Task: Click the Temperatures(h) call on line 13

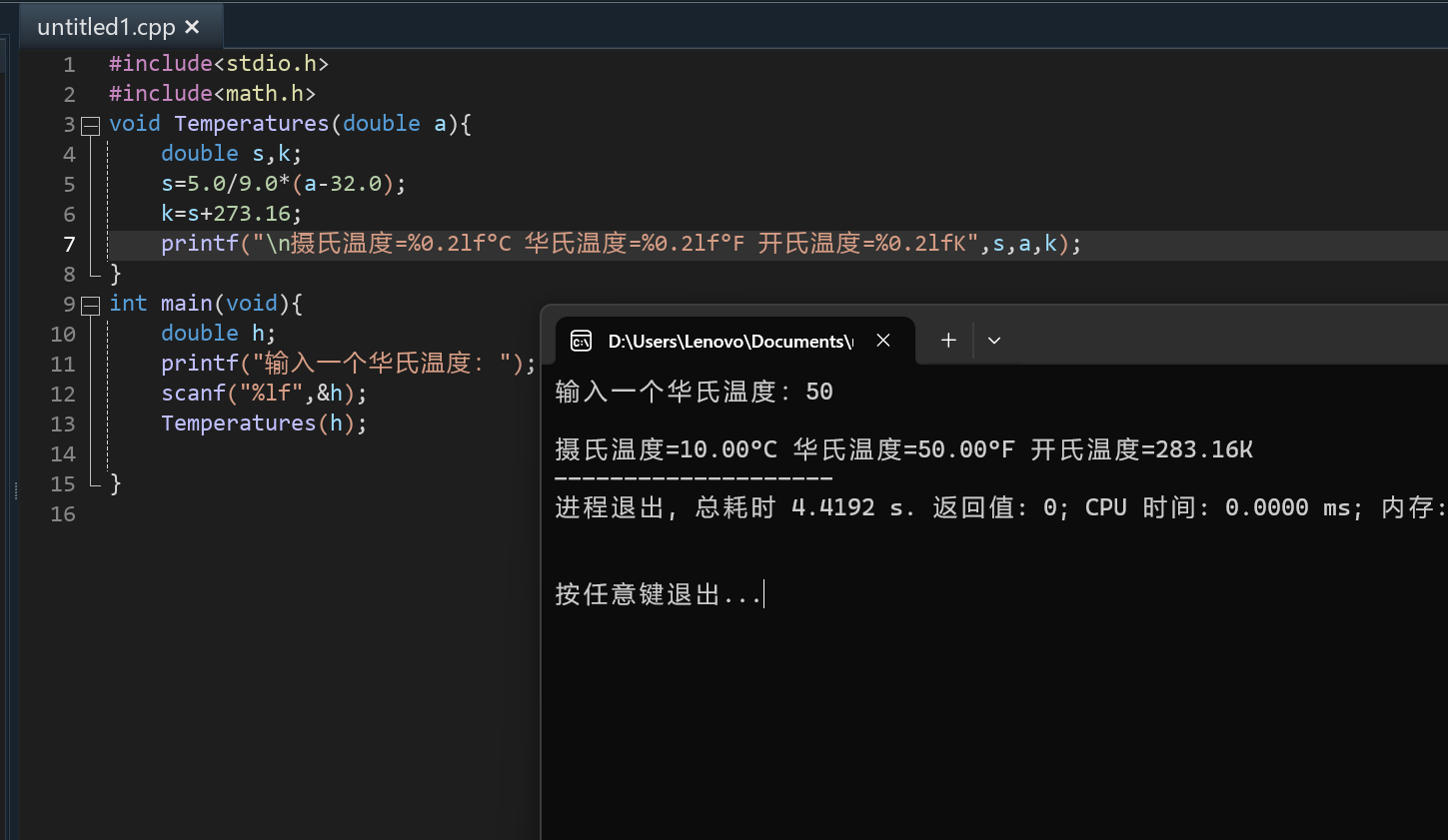Action: coord(263,423)
